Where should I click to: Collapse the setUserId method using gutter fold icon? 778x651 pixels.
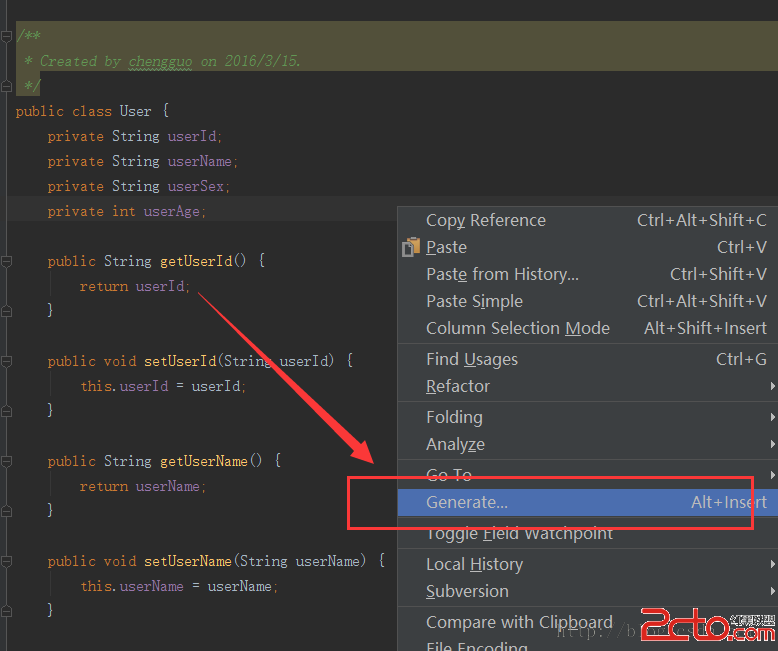[x=6, y=361]
